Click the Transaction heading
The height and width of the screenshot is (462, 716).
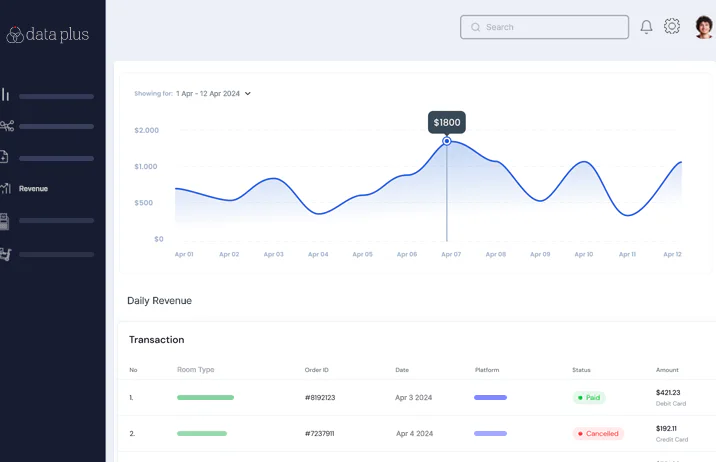tap(157, 340)
